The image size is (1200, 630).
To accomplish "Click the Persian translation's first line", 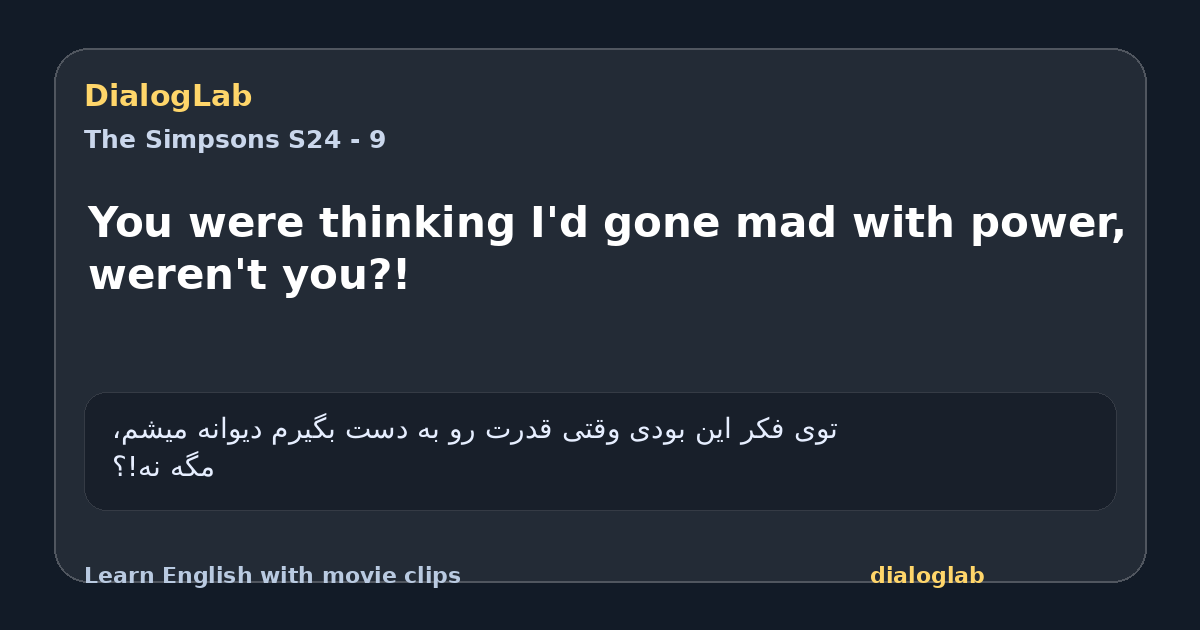I will tap(475, 430).
